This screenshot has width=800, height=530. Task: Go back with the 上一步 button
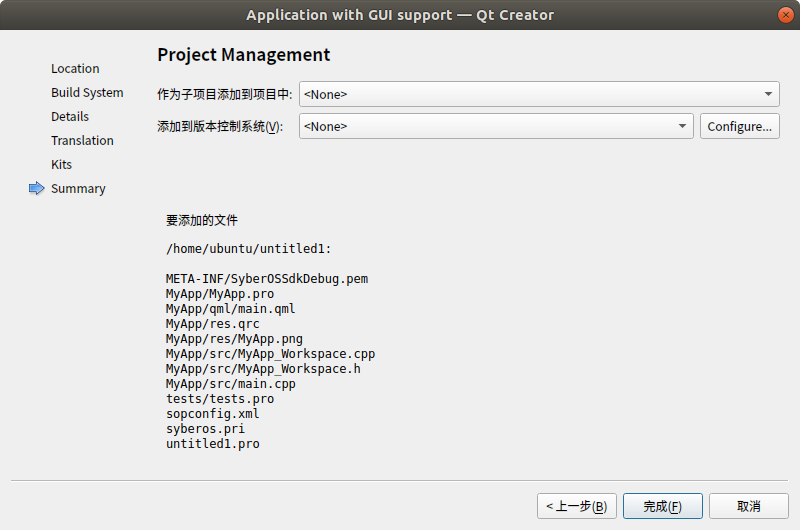(576, 506)
